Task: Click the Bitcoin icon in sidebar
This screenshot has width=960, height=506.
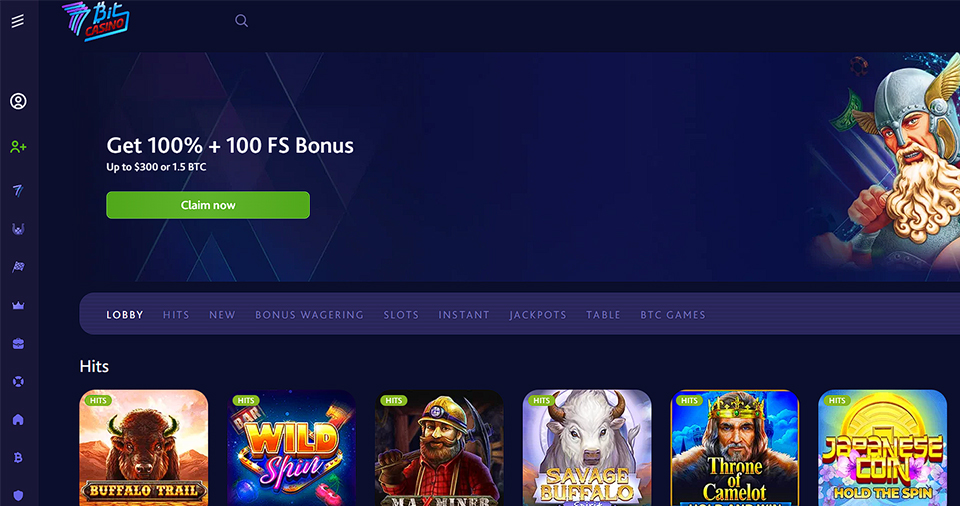Action: [18, 458]
